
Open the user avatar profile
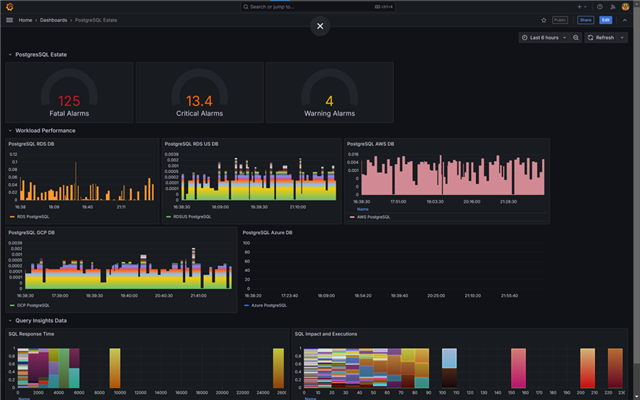625,7
